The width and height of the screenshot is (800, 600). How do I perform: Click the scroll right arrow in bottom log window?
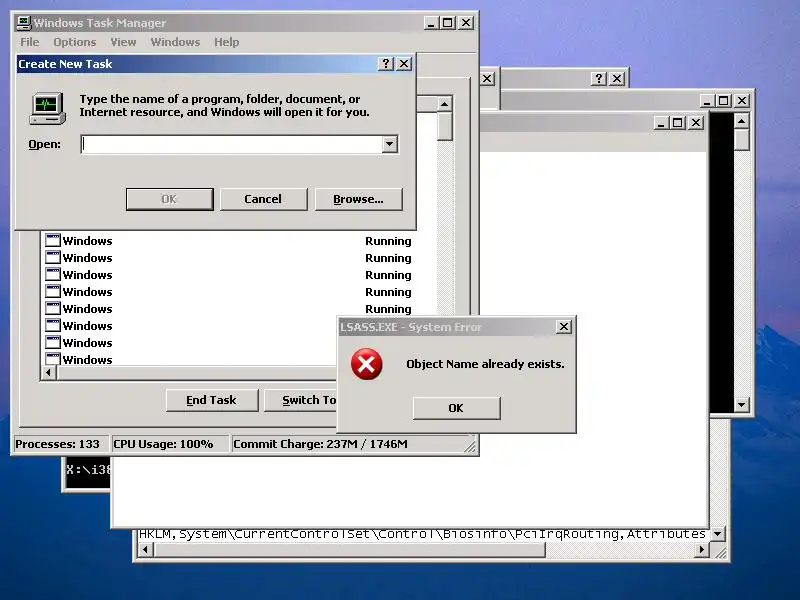click(x=702, y=549)
